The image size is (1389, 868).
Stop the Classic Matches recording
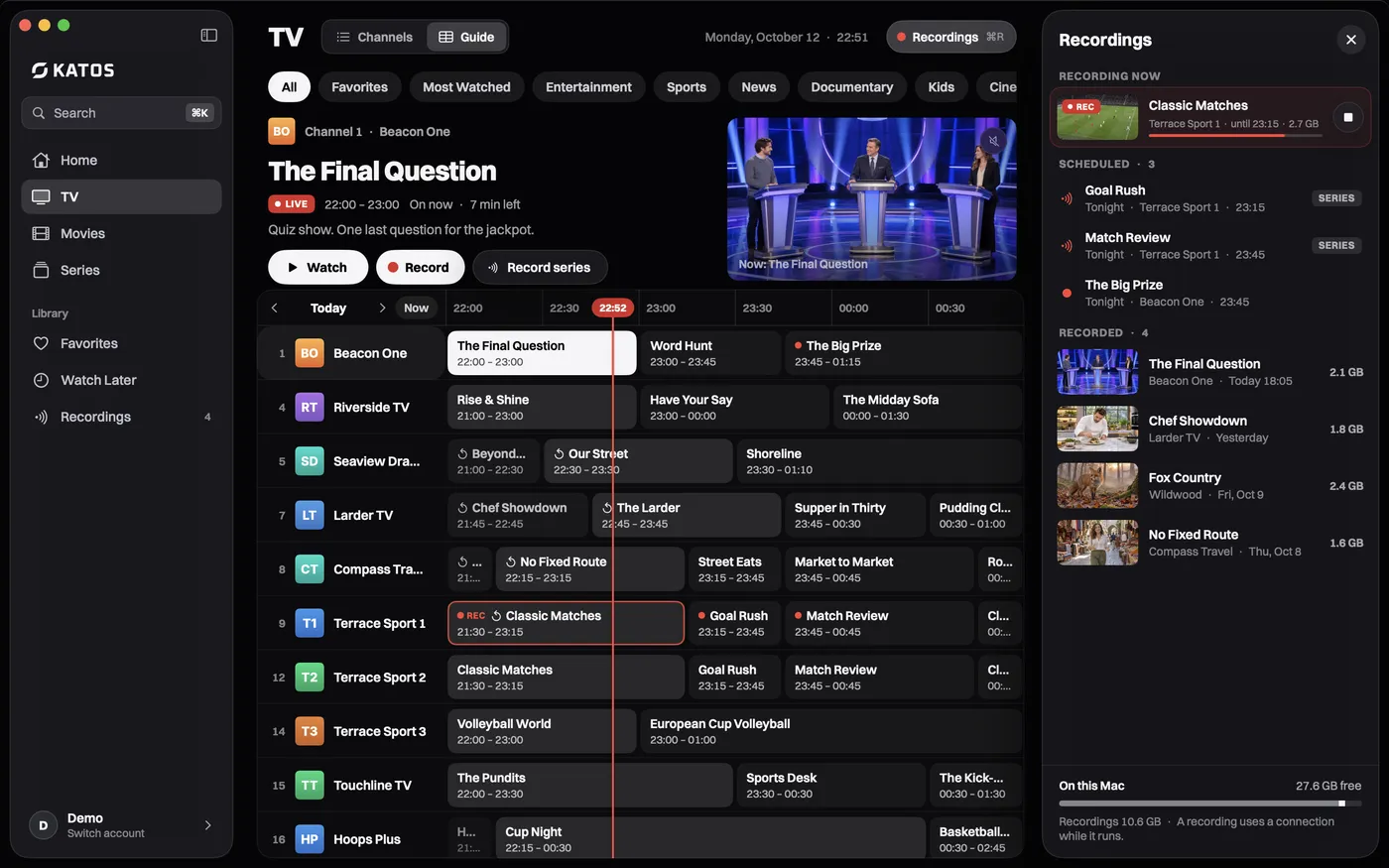coord(1347,117)
